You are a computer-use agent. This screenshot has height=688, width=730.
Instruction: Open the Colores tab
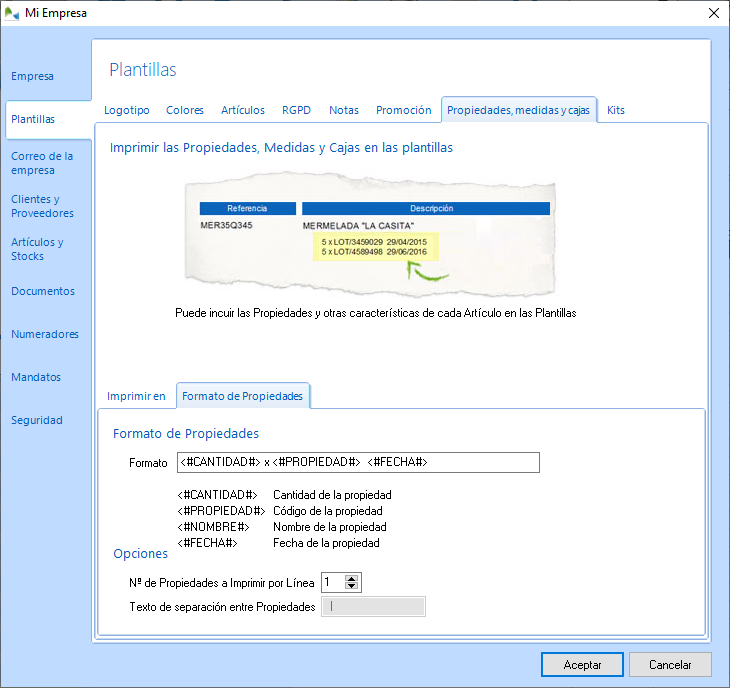tap(185, 110)
